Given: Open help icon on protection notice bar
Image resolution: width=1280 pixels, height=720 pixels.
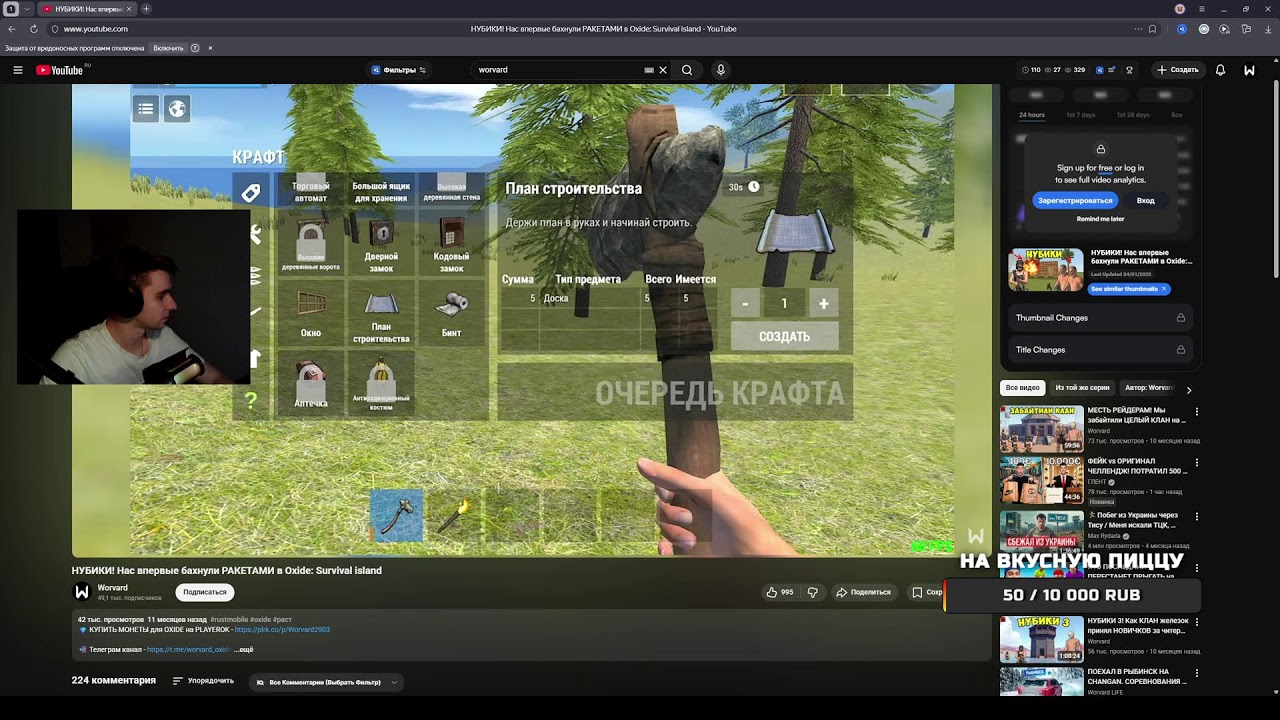Looking at the screenshot, I should pyautogui.click(x=195, y=48).
